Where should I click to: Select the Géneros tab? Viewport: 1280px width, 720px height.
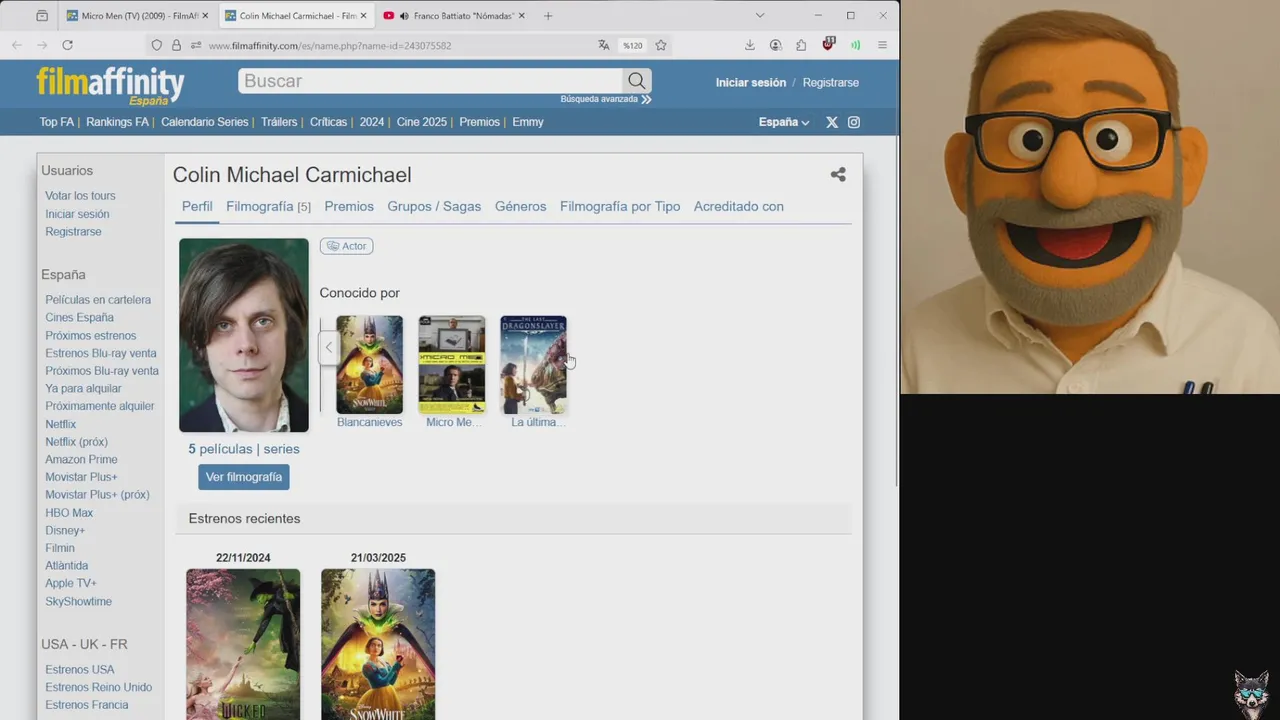tap(520, 207)
